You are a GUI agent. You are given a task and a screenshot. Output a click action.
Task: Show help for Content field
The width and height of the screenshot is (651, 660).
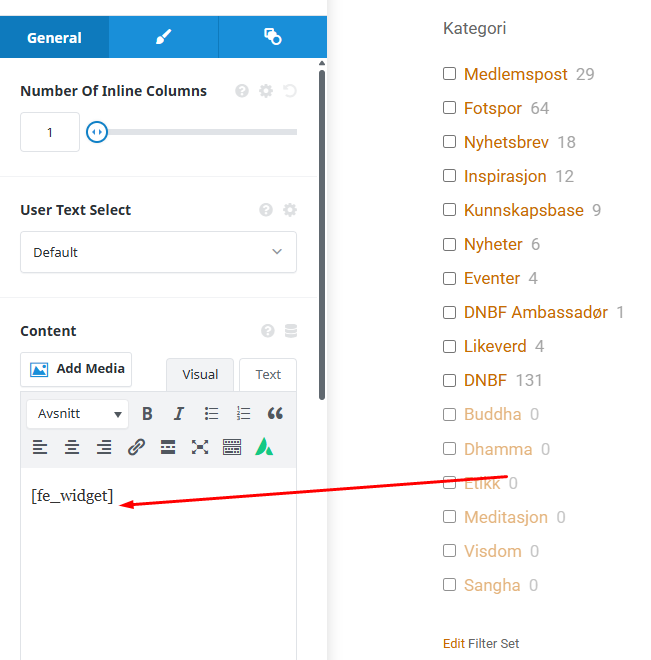pyautogui.click(x=268, y=331)
